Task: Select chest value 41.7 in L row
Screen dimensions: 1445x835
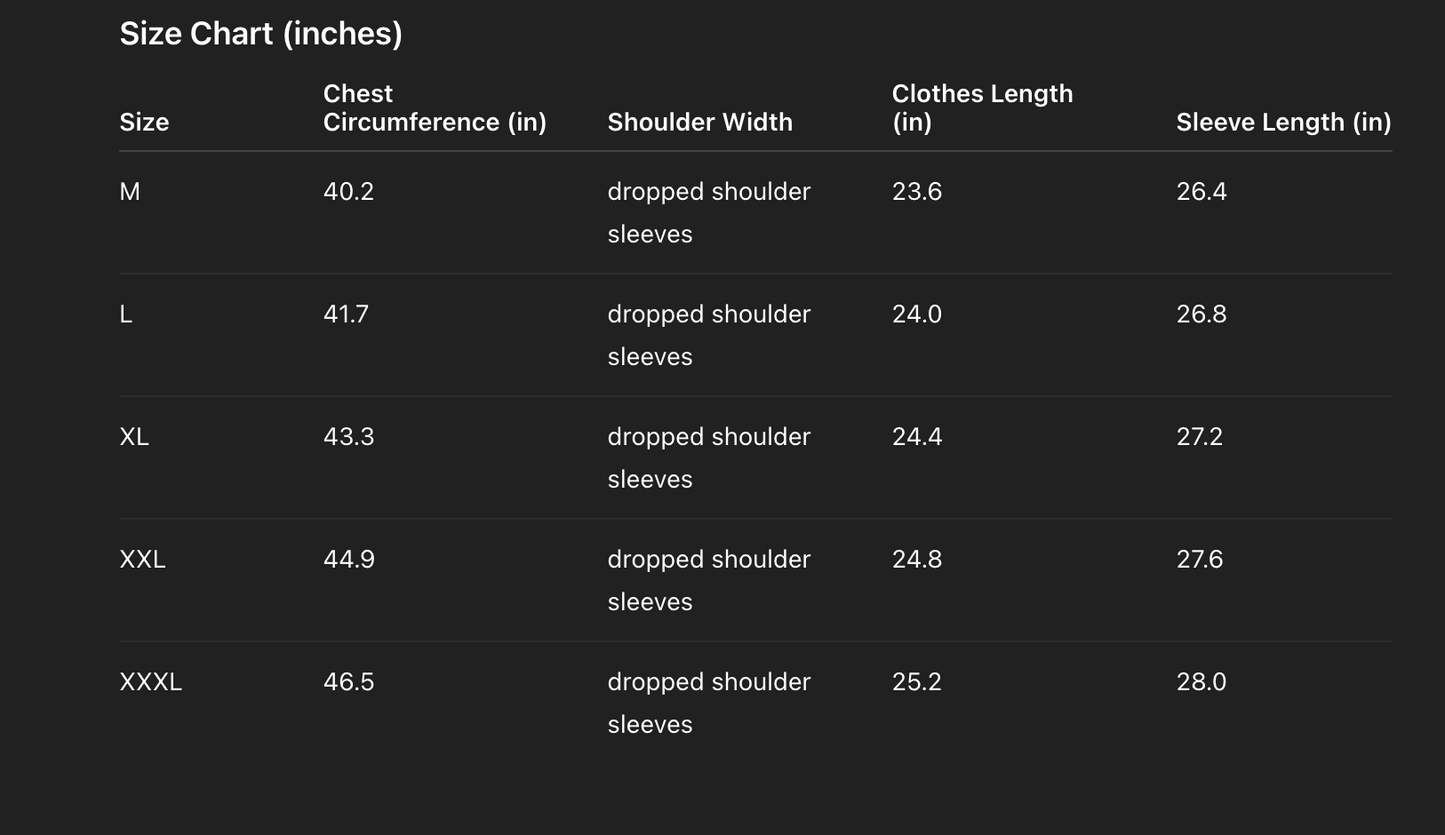Action: 346,314
